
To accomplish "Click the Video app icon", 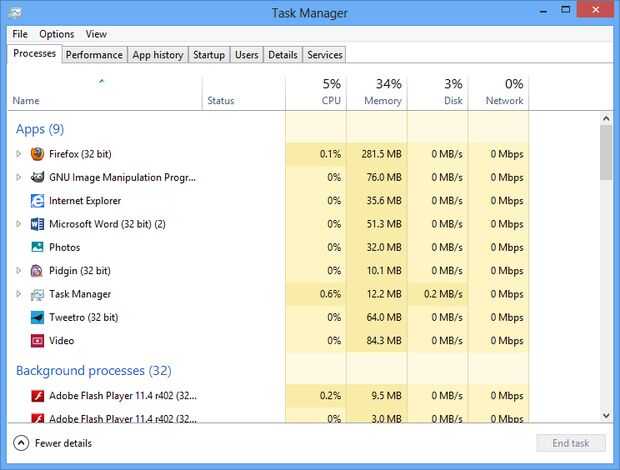I will click(x=37, y=340).
